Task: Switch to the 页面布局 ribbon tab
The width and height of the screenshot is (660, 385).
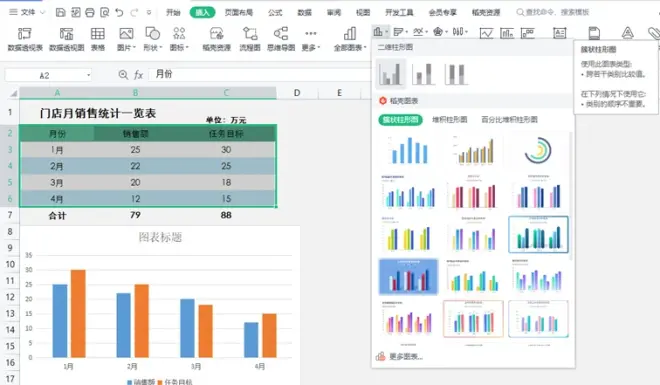Action: (239, 13)
